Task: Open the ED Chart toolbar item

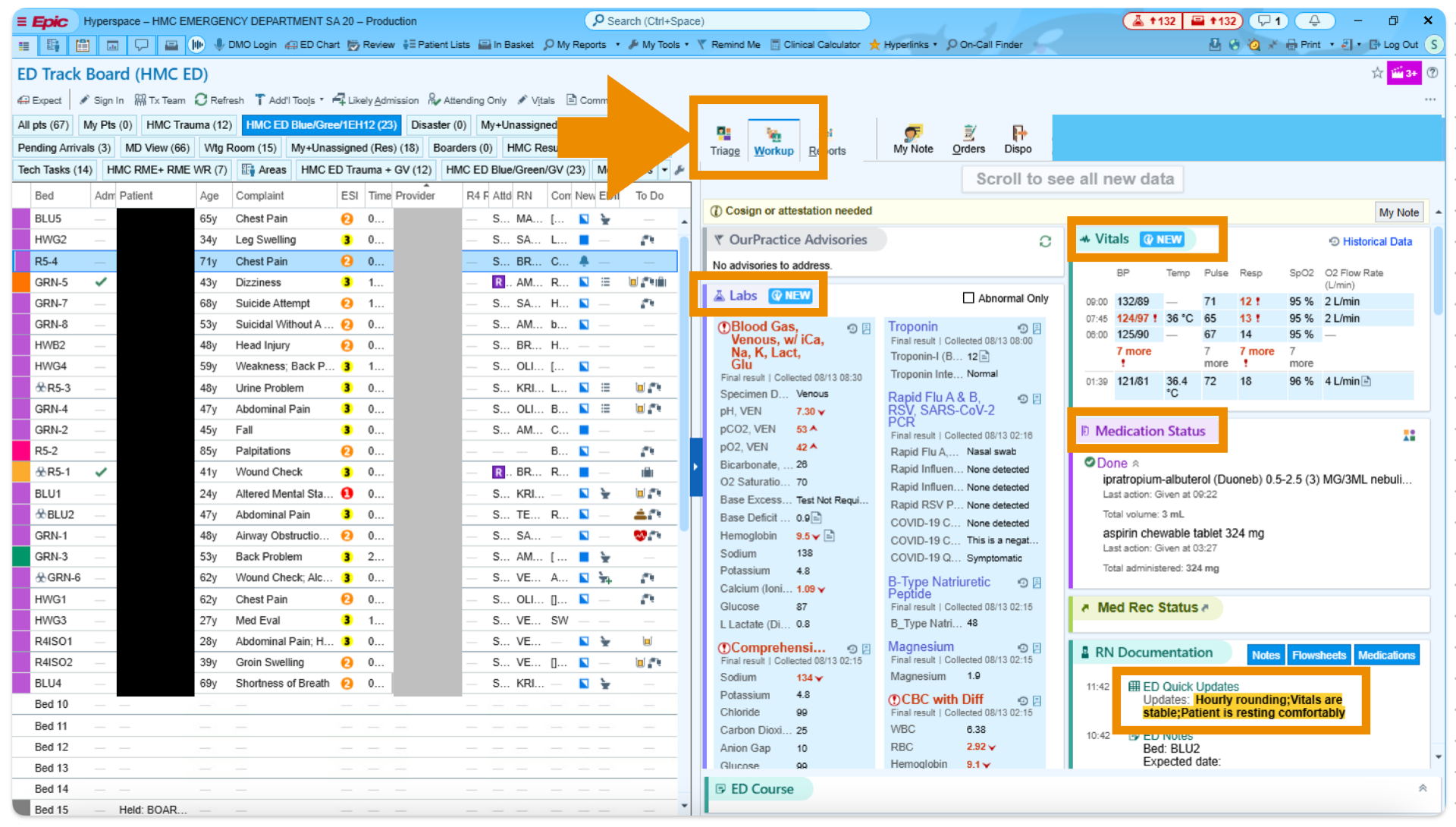Action: [312, 45]
